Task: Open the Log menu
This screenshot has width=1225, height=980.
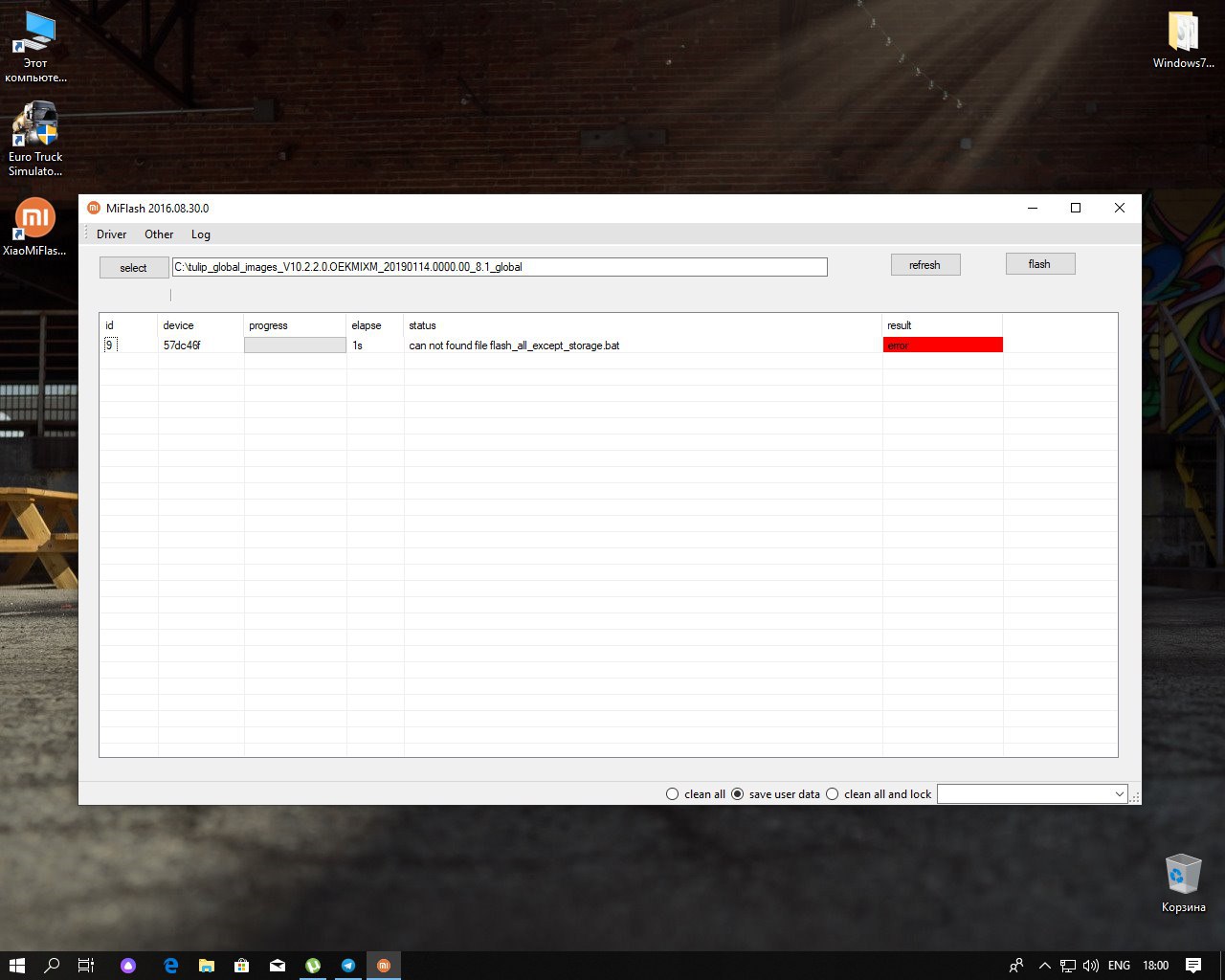Action: tap(201, 234)
